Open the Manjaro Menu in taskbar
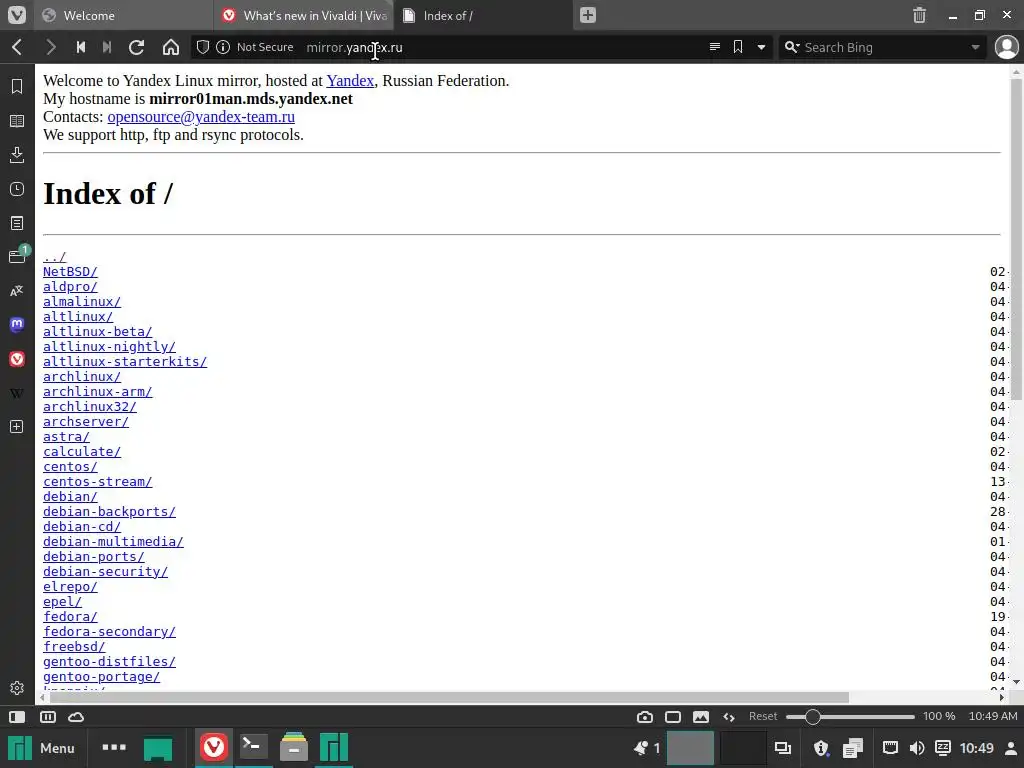Viewport: 1024px width, 768px height. point(40,748)
